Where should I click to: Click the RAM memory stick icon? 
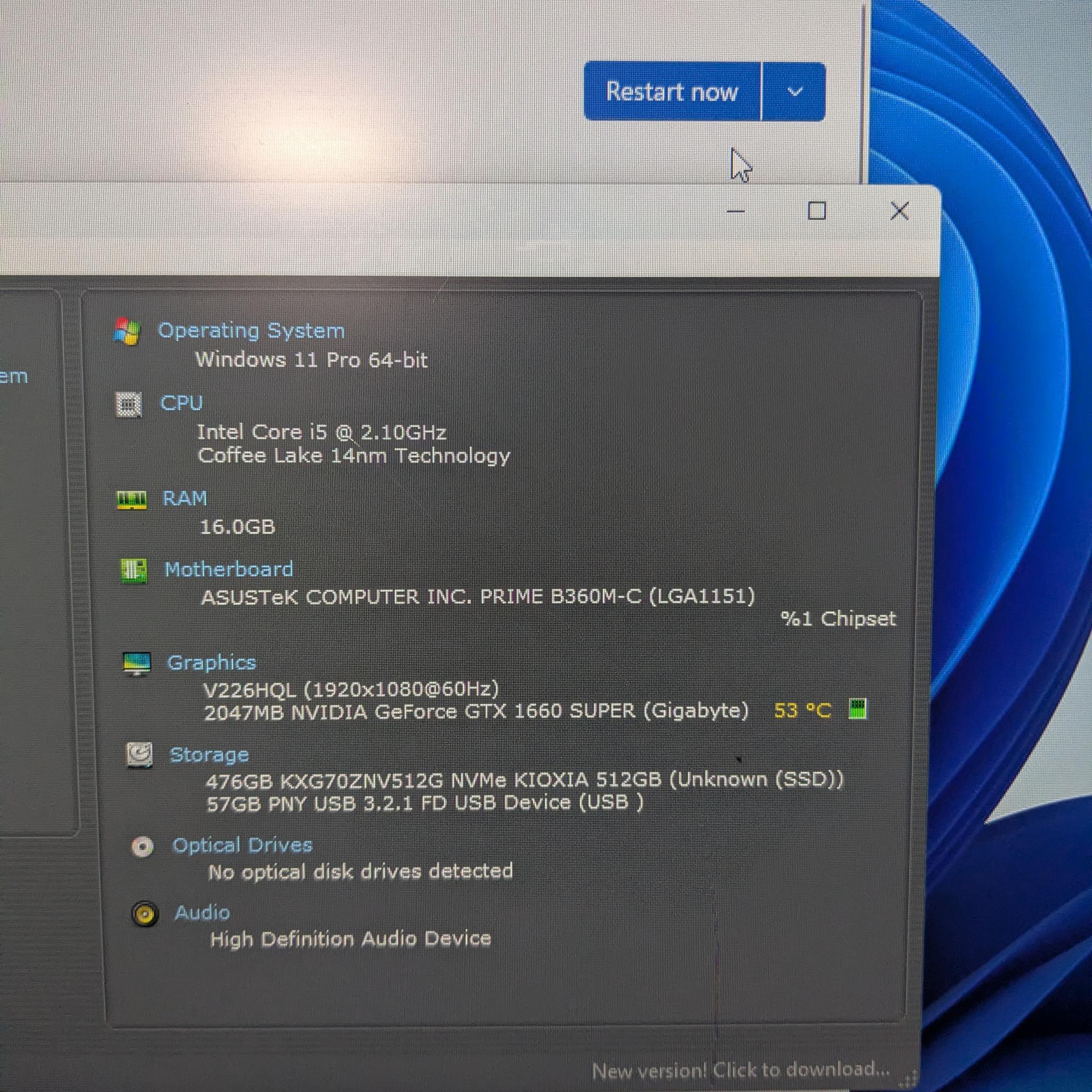132,500
